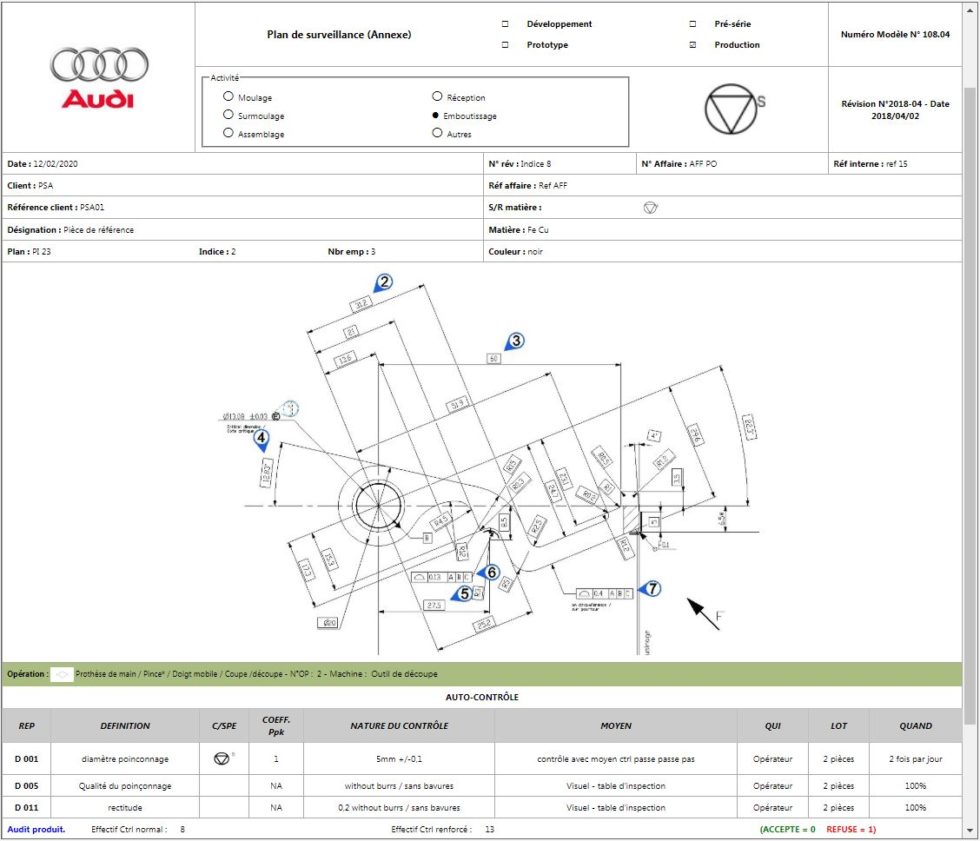Uncheck the Production checkbox
The width and height of the screenshot is (980, 841).
click(x=693, y=44)
